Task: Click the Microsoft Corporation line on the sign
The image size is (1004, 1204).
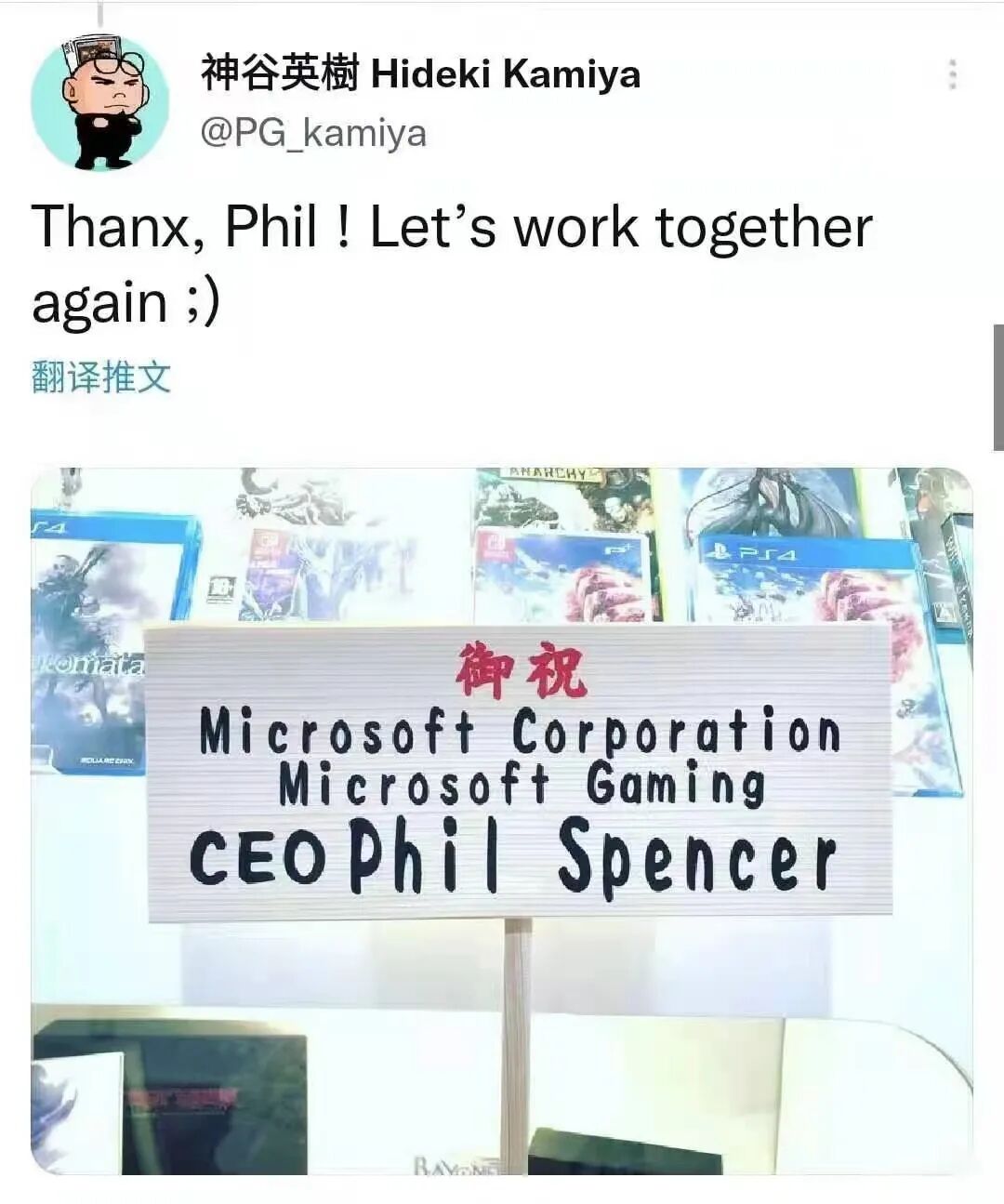Action: pyautogui.click(x=521, y=731)
